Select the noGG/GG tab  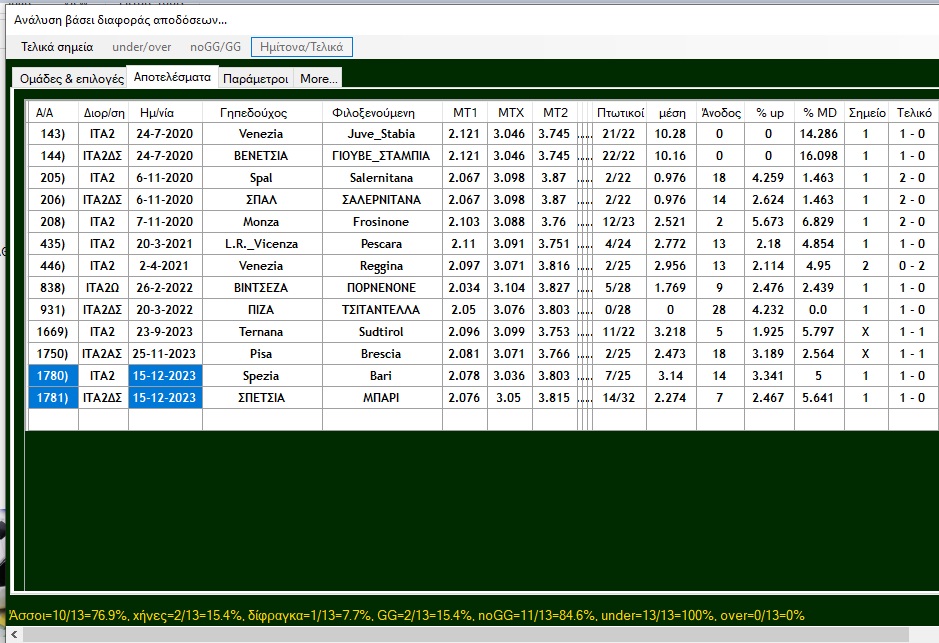click(x=215, y=47)
